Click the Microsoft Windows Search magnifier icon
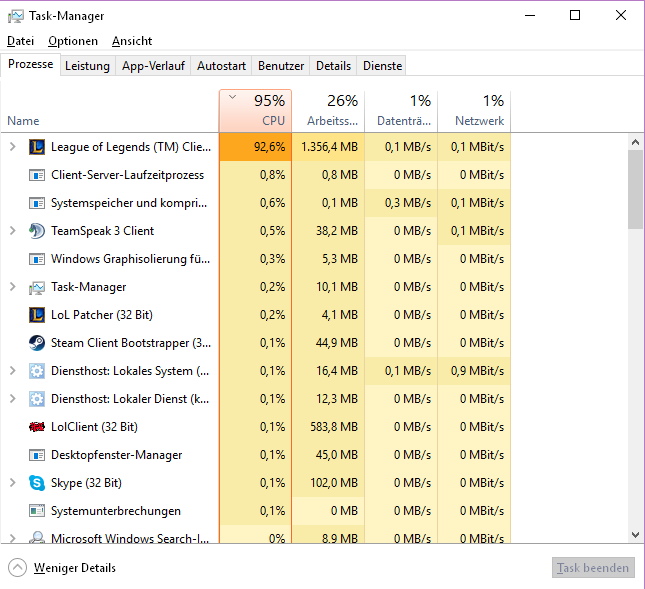The height and width of the screenshot is (589, 645). coord(37,537)
